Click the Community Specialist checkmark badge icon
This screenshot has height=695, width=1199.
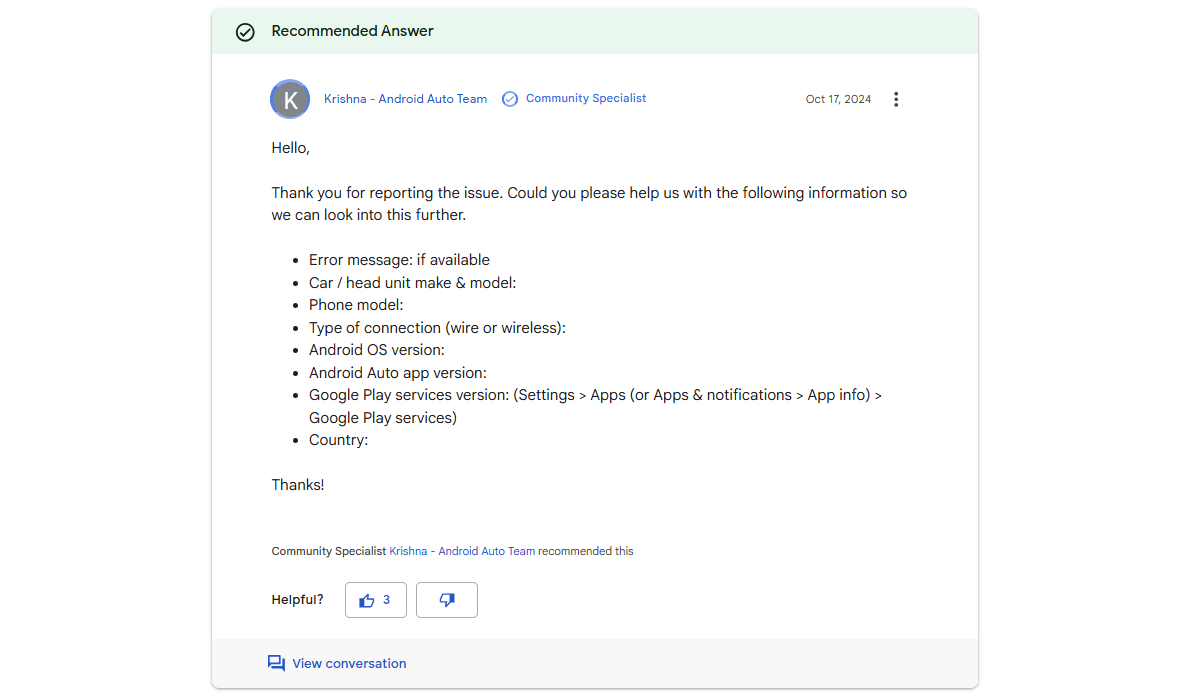coord(509,99)
